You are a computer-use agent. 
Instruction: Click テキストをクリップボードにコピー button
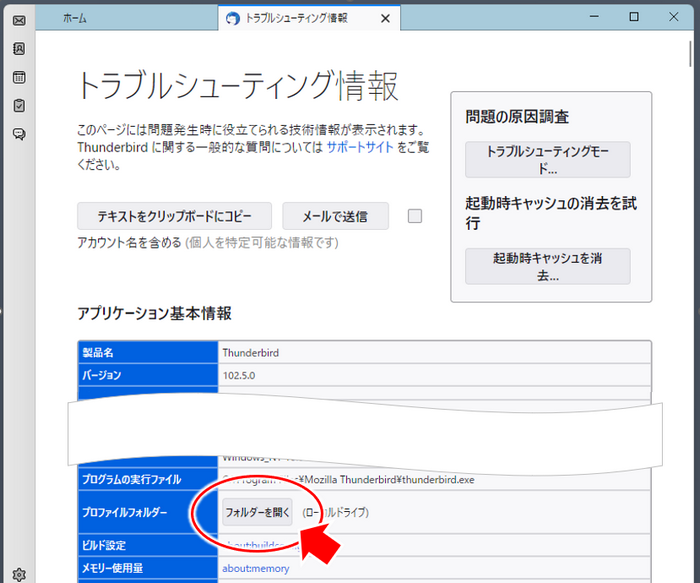[175, 216]
